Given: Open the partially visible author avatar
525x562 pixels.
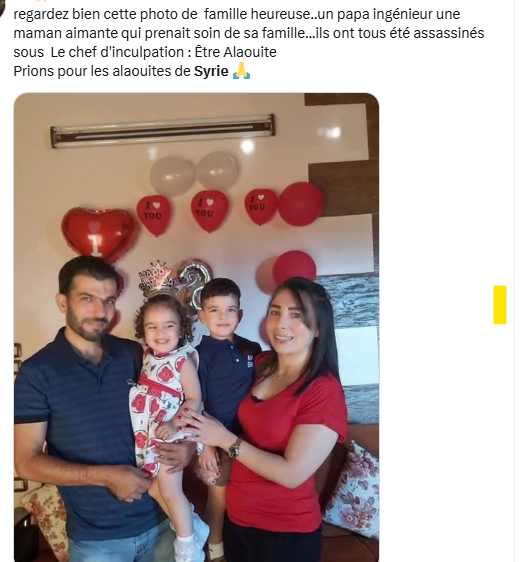Looking at the screenshot, I should coord(2,8).
